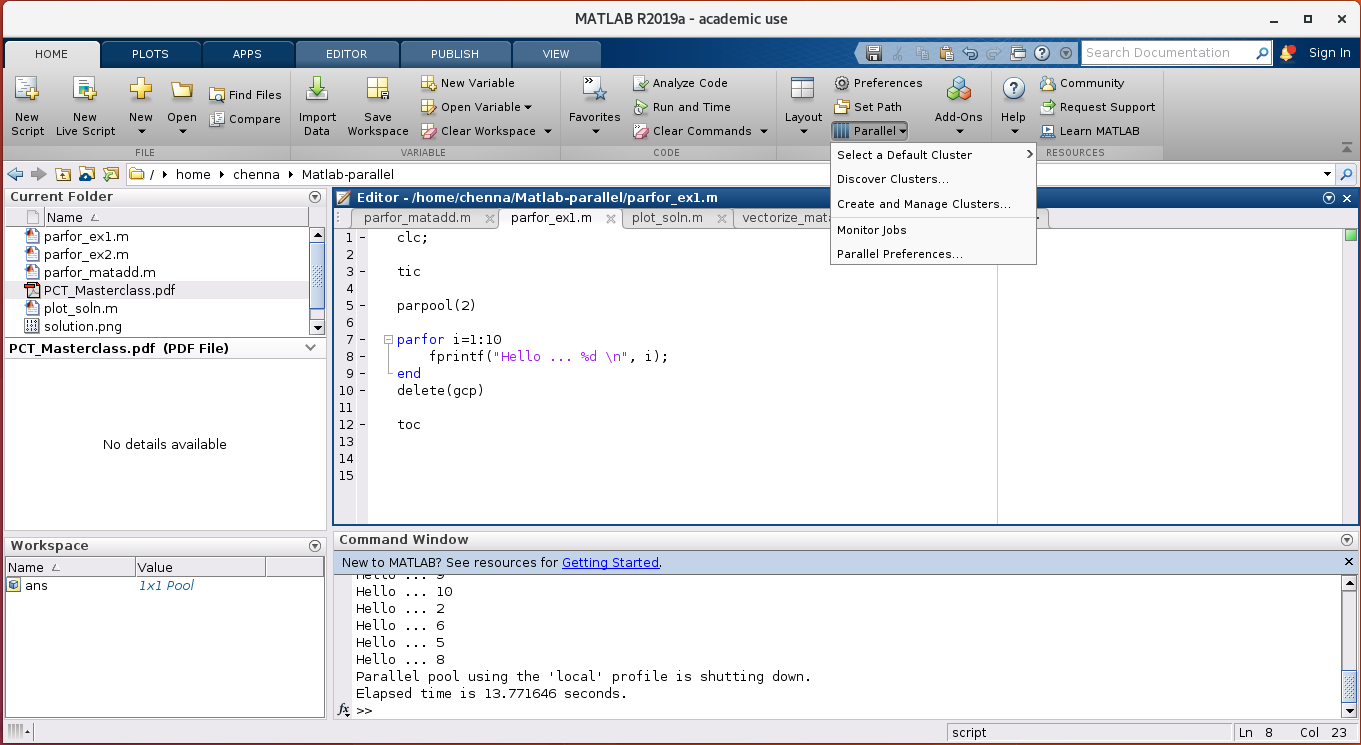The height and width of the screenshot is (745, 1361).
Task: Open the Getting Started link
Action: click(610, 563)
